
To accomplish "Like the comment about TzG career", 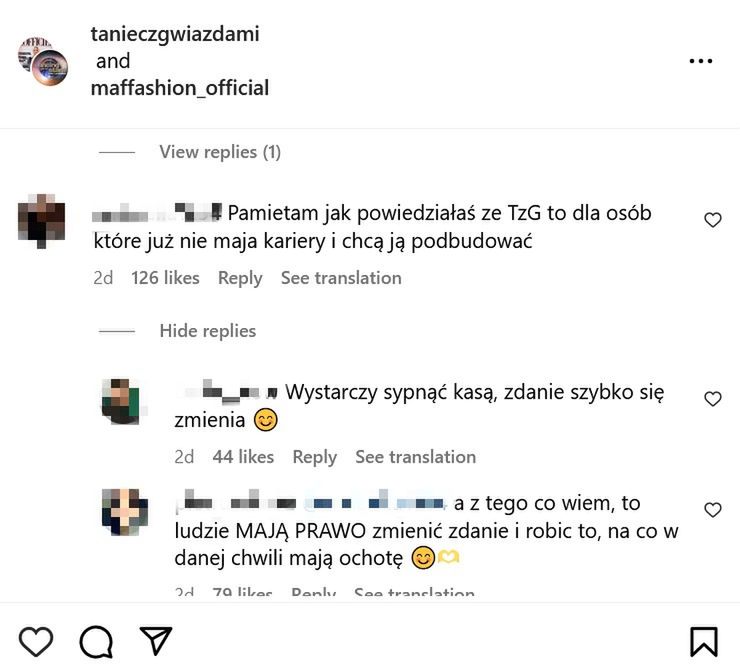I will click(713, 220).
